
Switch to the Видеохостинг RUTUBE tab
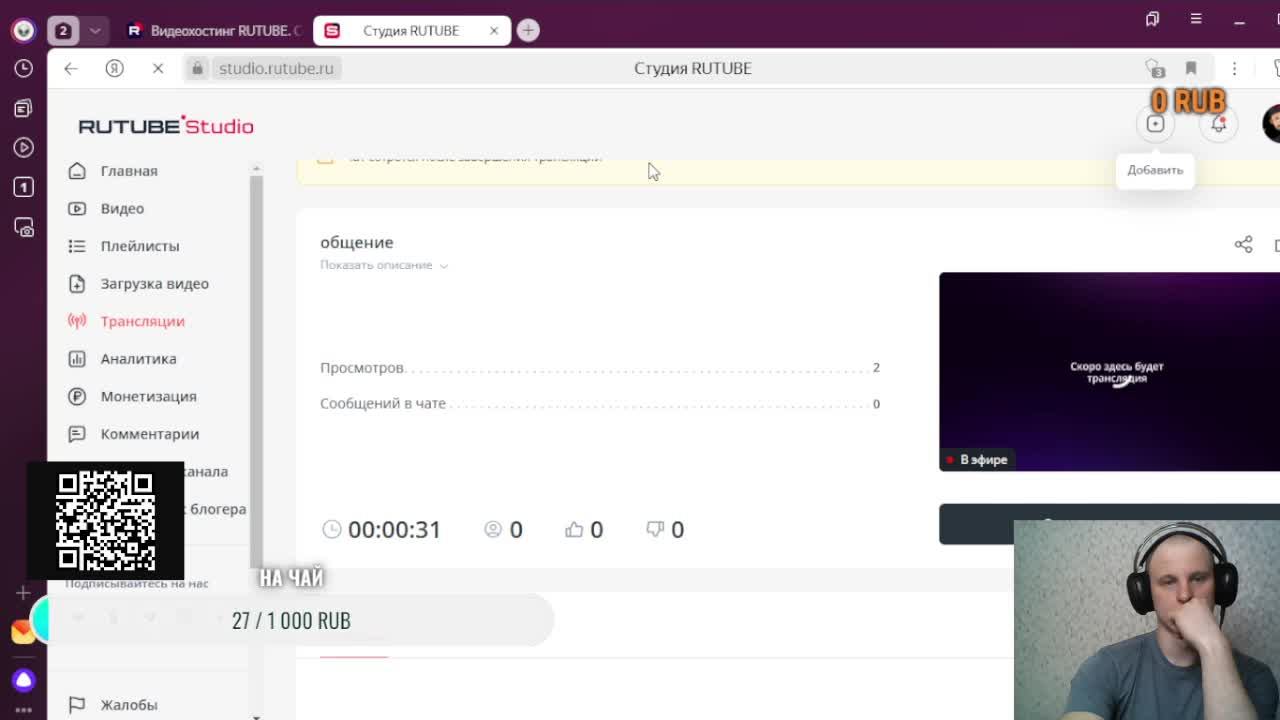[x=213, y=30]
